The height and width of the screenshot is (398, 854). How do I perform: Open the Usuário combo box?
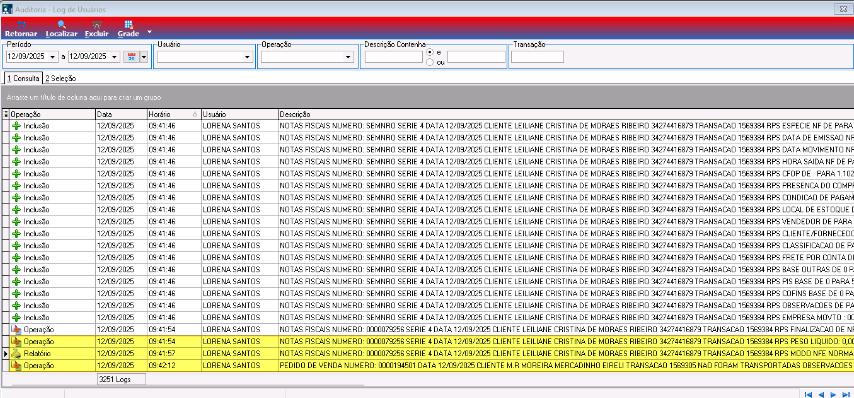205,57
